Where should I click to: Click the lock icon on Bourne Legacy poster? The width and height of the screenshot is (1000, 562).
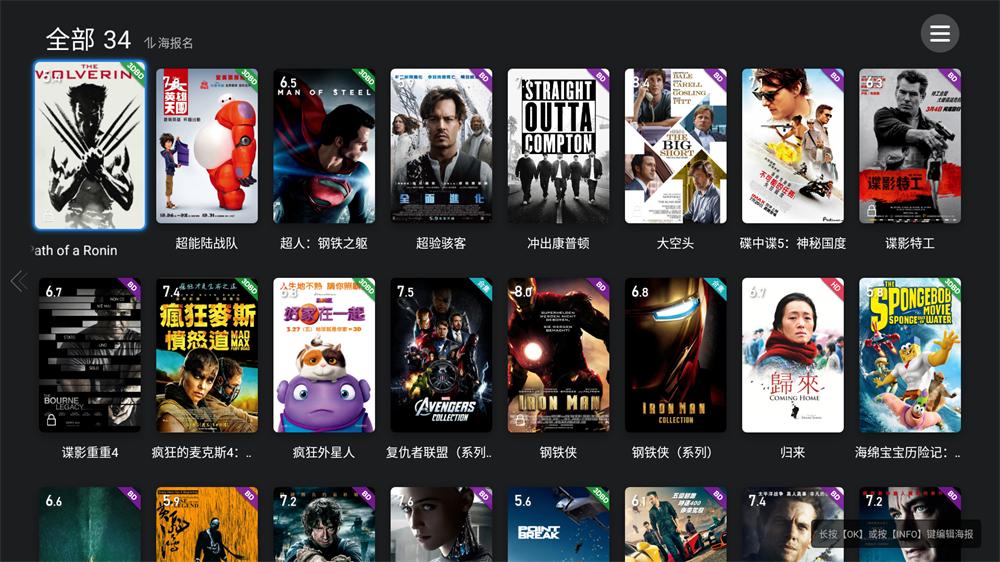(51, 420)
